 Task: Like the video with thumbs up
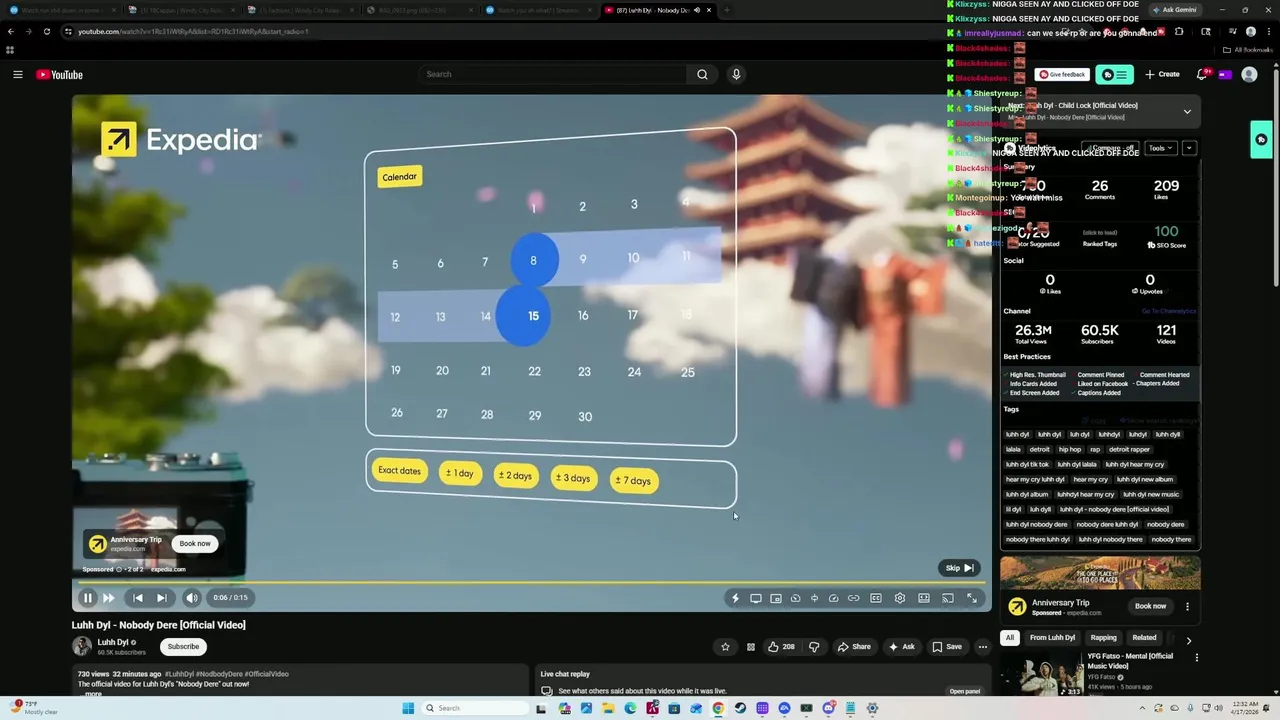point(781,647)
